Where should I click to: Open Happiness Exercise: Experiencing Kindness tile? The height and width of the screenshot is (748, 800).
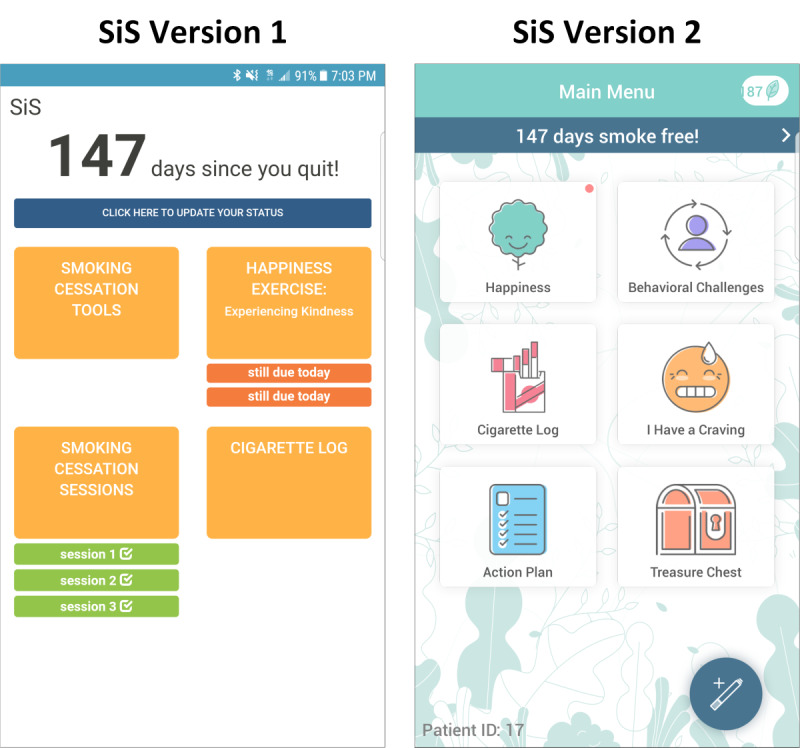(289, 303)
